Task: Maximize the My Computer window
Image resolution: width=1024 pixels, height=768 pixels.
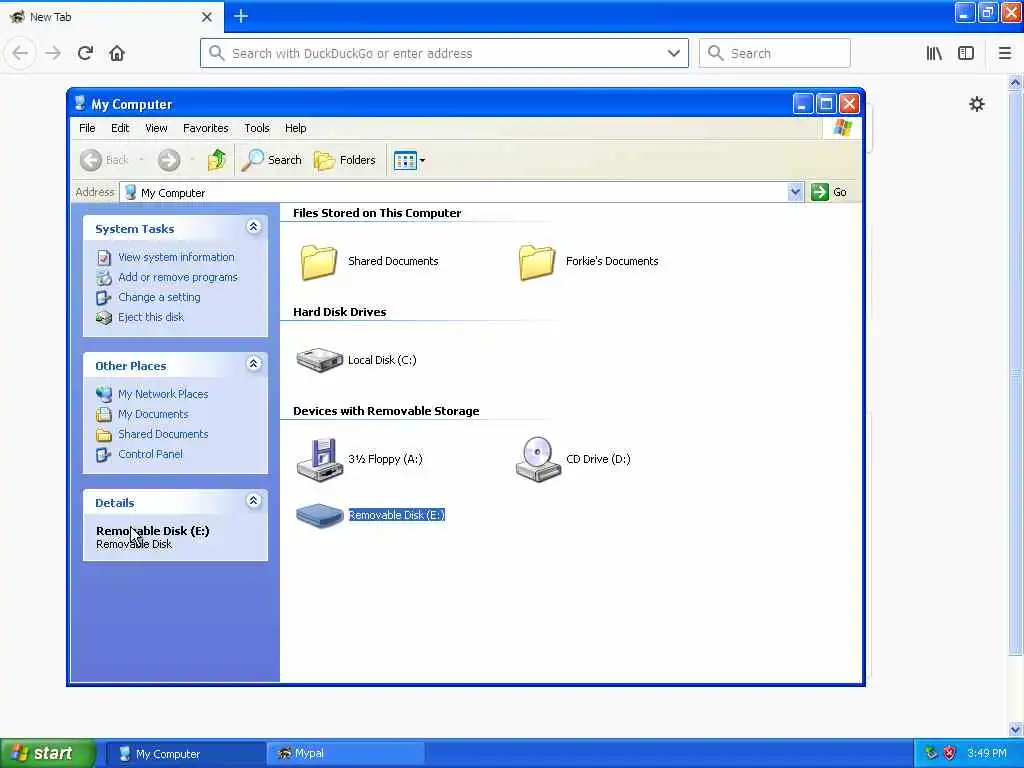Action: pyautogui.click(x=826, y=104)
